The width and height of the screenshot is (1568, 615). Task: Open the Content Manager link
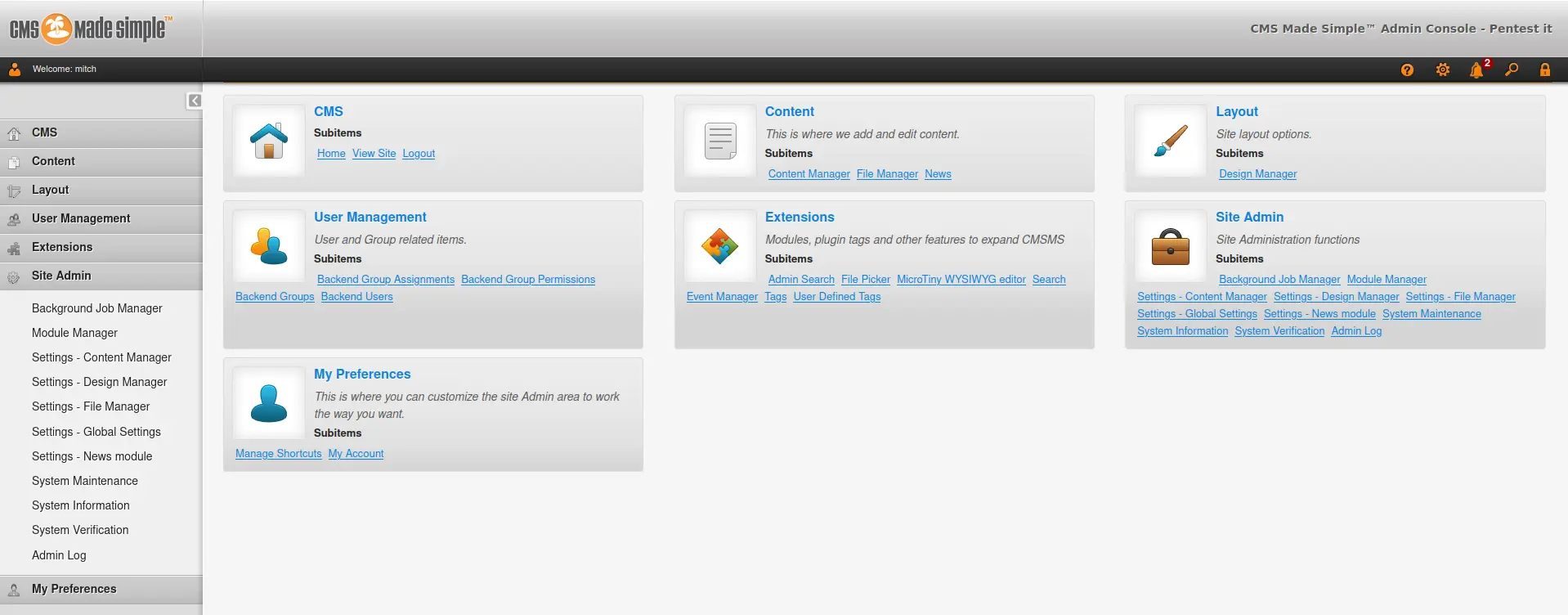tap(809, 174)
